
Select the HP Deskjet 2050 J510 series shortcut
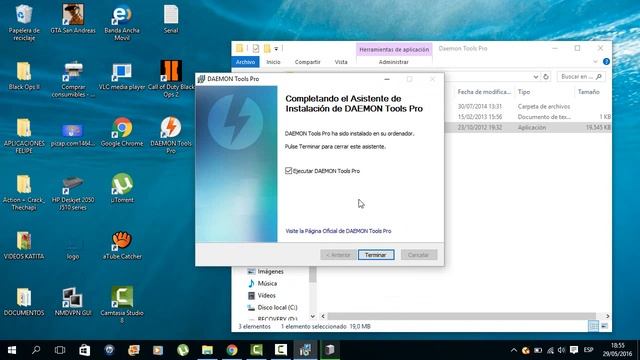(73, 192)
